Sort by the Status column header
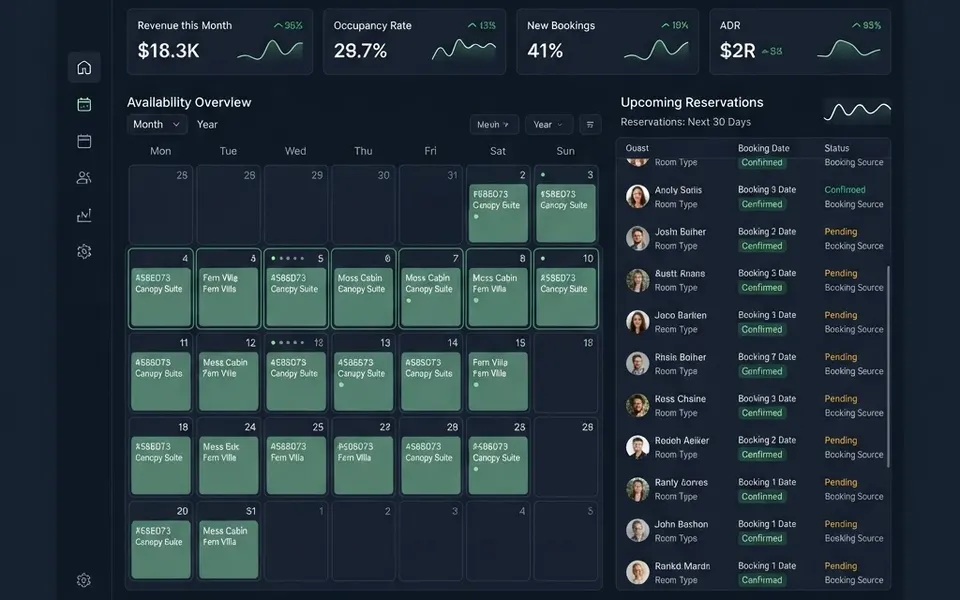 [x=836, y=148]
